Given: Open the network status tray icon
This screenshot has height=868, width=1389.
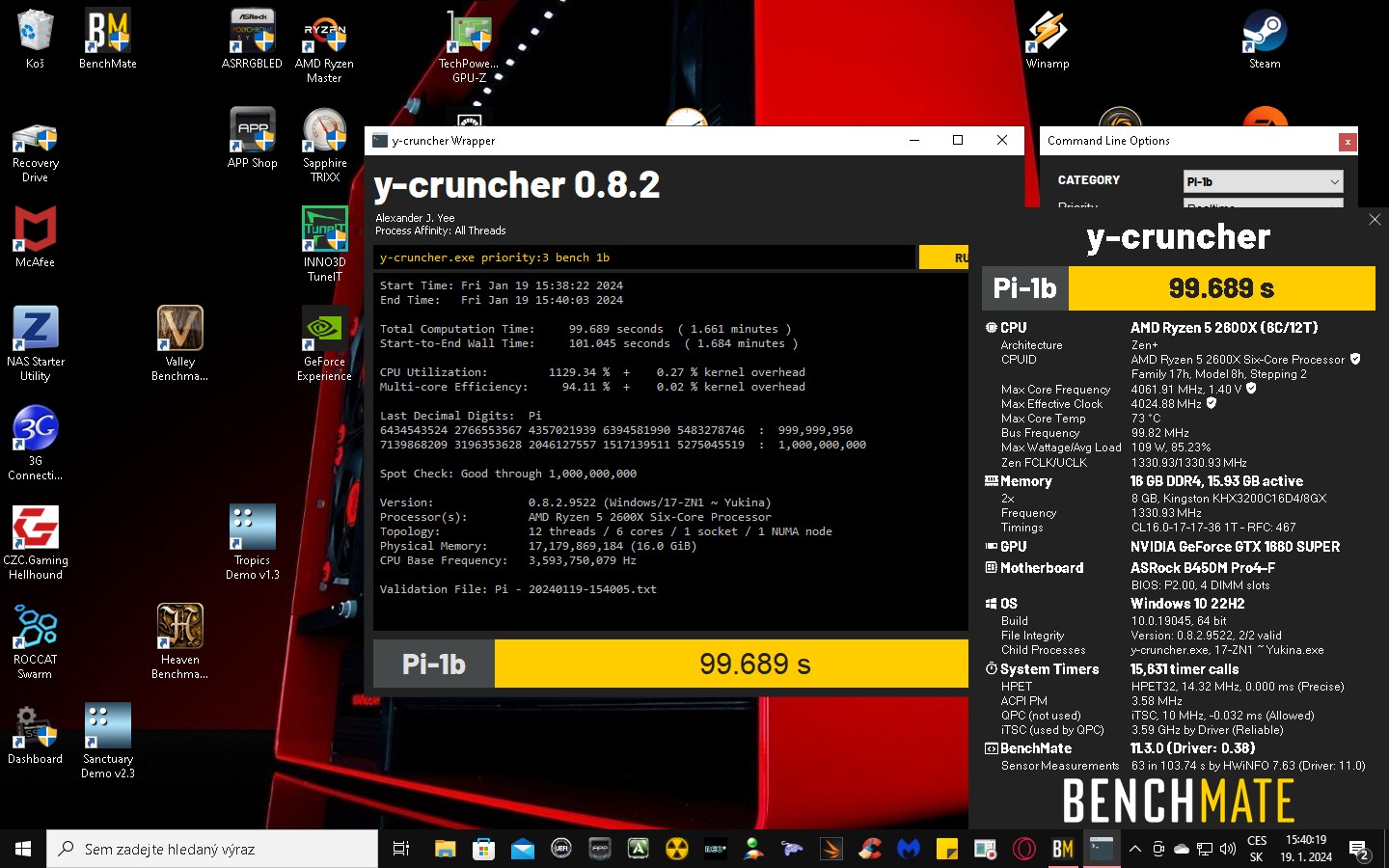Looking at the screenshot, I should click(1205, 849).
